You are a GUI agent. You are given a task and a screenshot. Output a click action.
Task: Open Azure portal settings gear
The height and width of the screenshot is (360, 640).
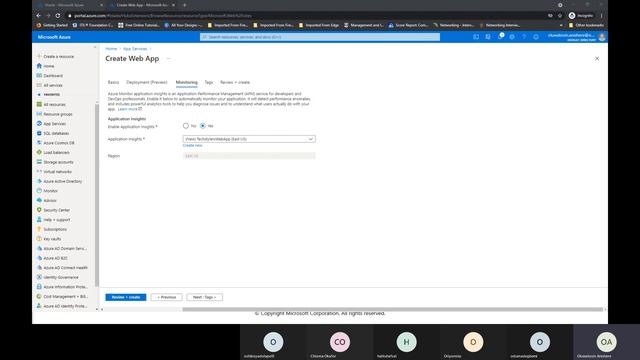click(x=512, y=37)
